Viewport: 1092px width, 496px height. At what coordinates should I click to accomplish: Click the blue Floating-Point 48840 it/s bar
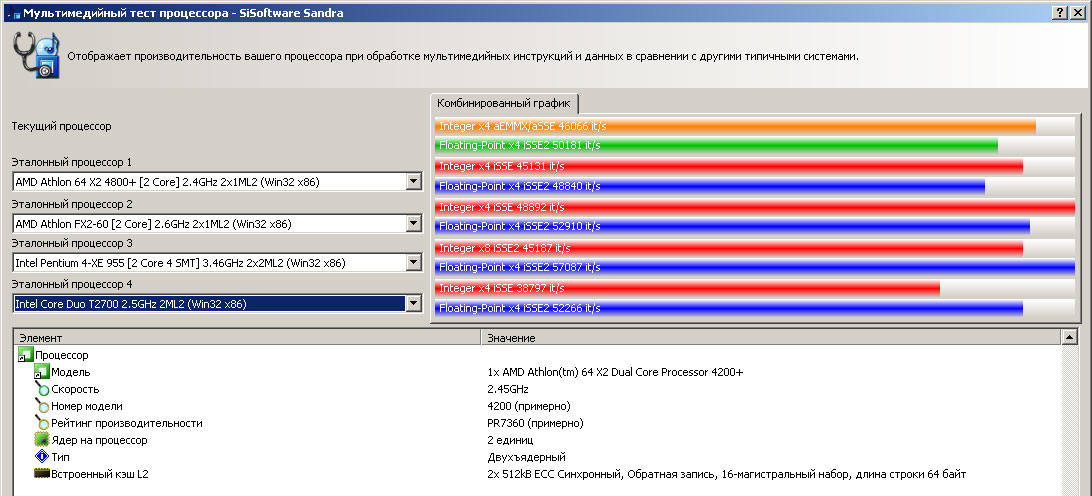710,186
